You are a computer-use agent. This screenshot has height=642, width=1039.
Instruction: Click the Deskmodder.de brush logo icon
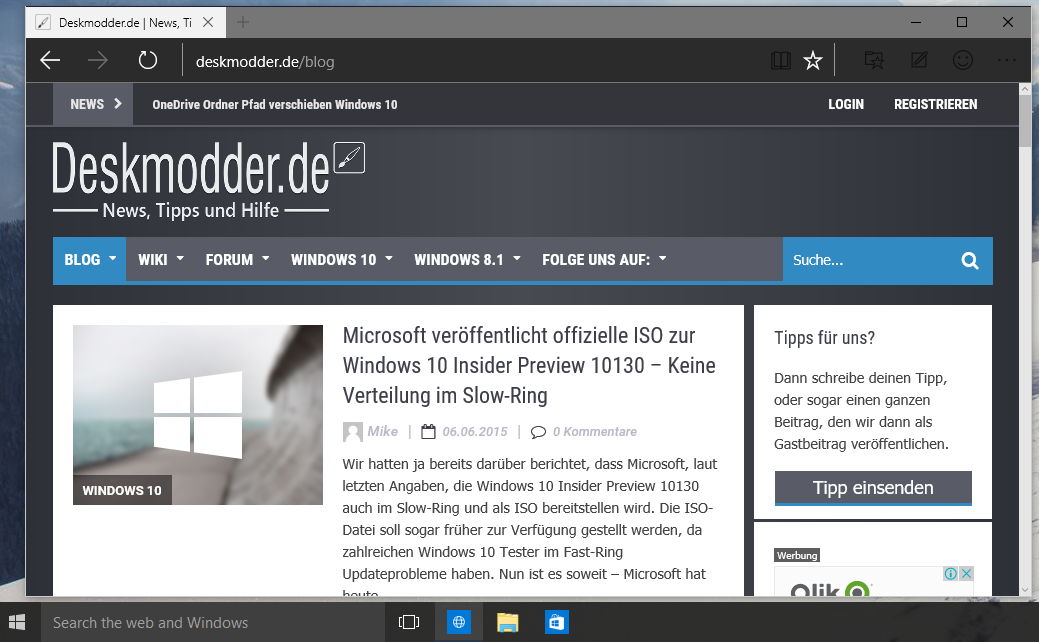(x=349, y=158)
